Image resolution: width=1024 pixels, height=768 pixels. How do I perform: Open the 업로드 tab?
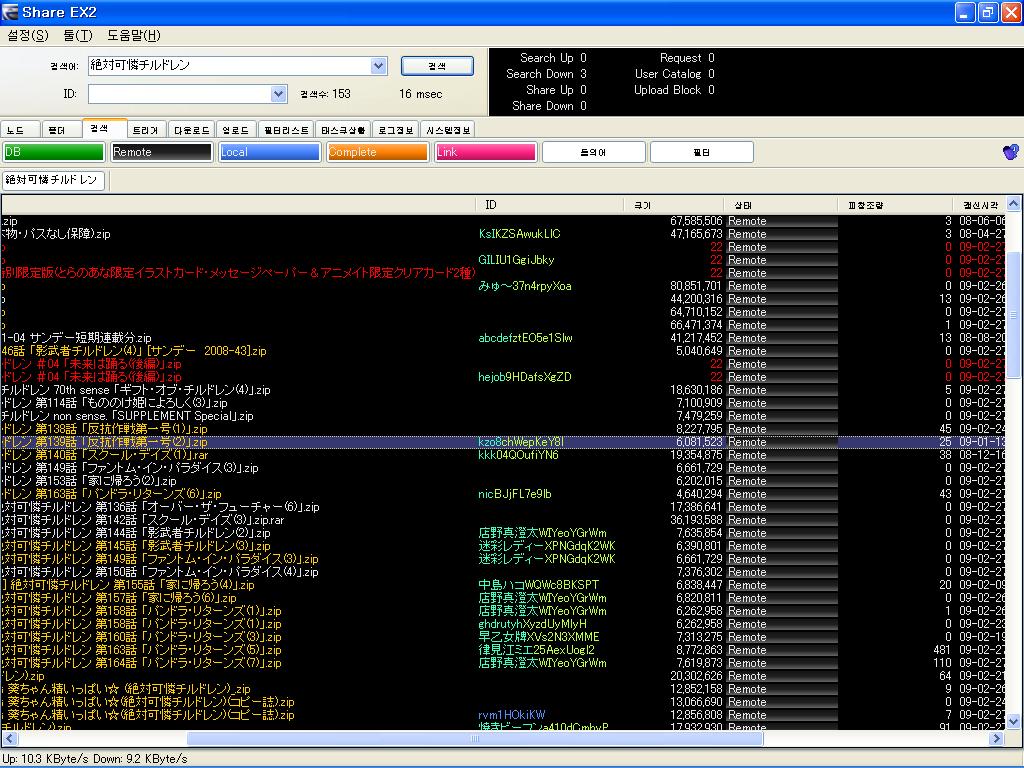(x=236, y=130)
